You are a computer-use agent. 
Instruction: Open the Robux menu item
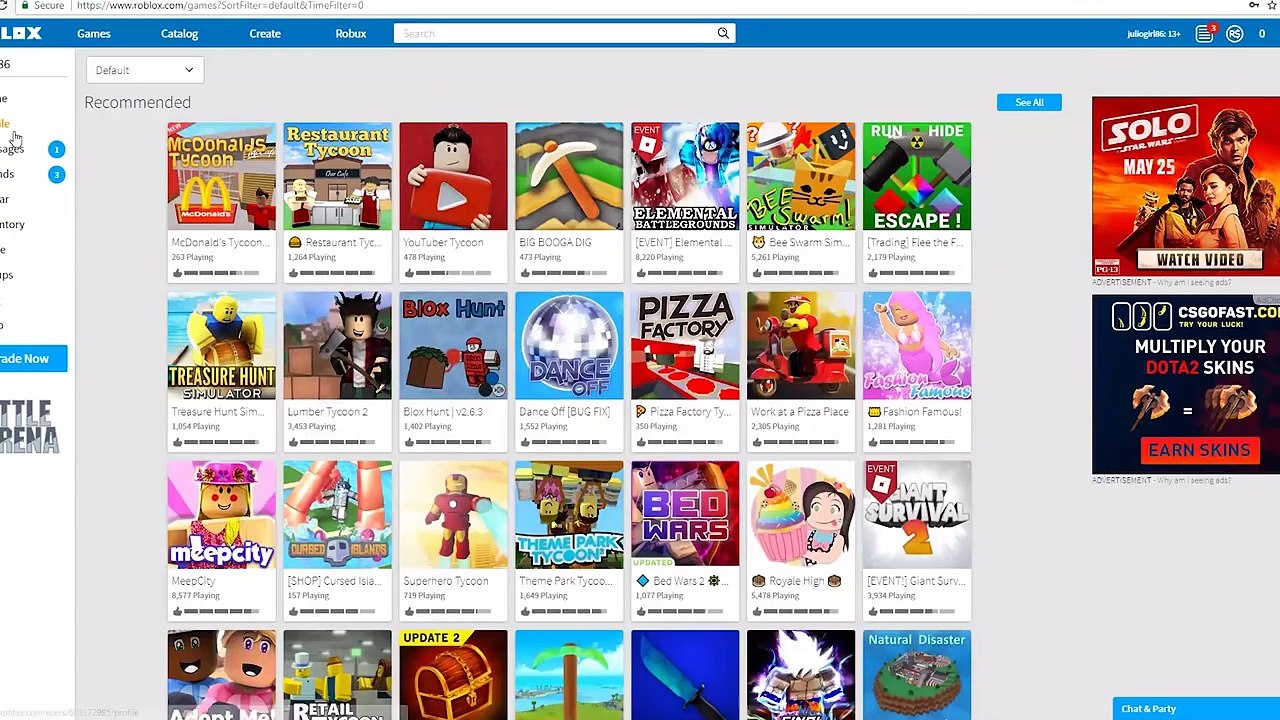coord(351,33)
